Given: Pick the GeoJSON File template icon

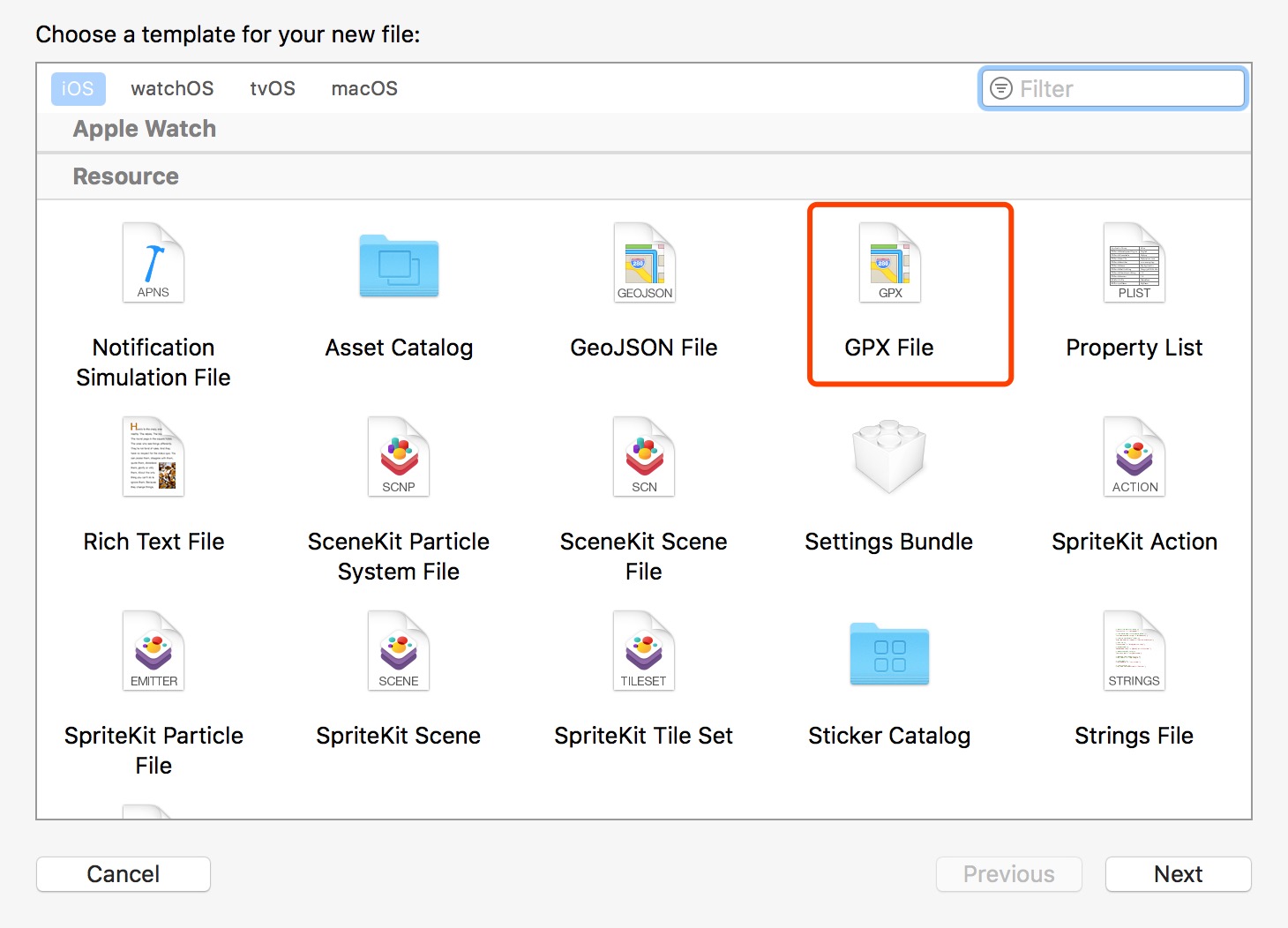Looking at the screenshot, I should [644, 263].
